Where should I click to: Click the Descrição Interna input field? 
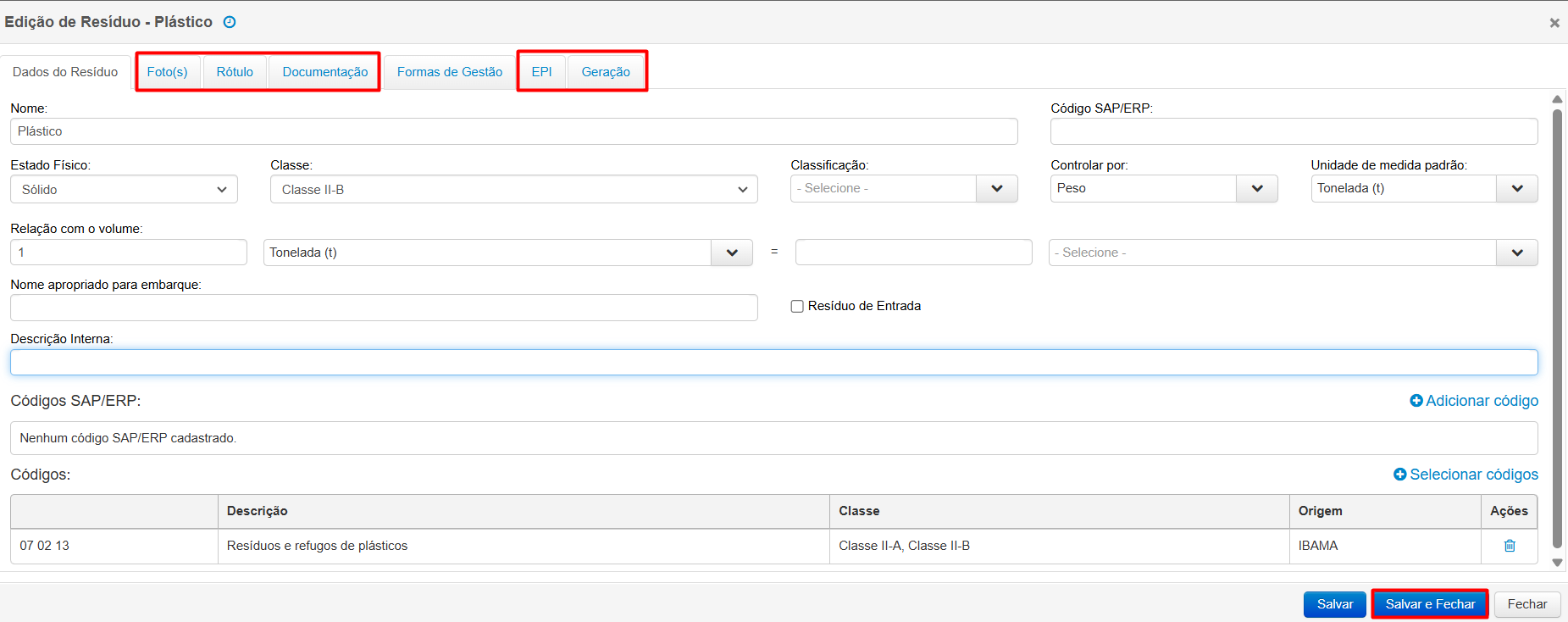tap(773, 363)
